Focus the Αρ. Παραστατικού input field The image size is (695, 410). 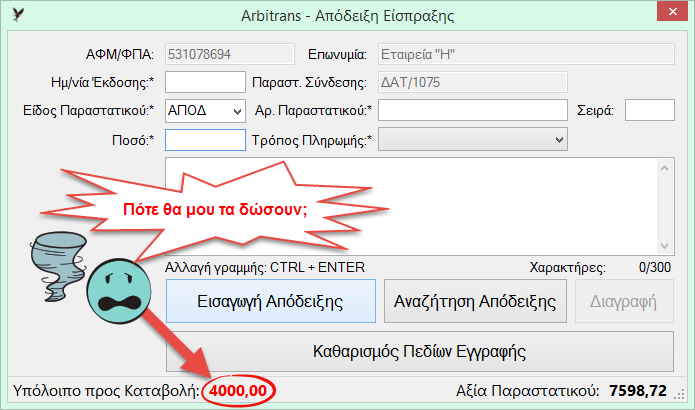pyautogui.click(x=472, y=110)
